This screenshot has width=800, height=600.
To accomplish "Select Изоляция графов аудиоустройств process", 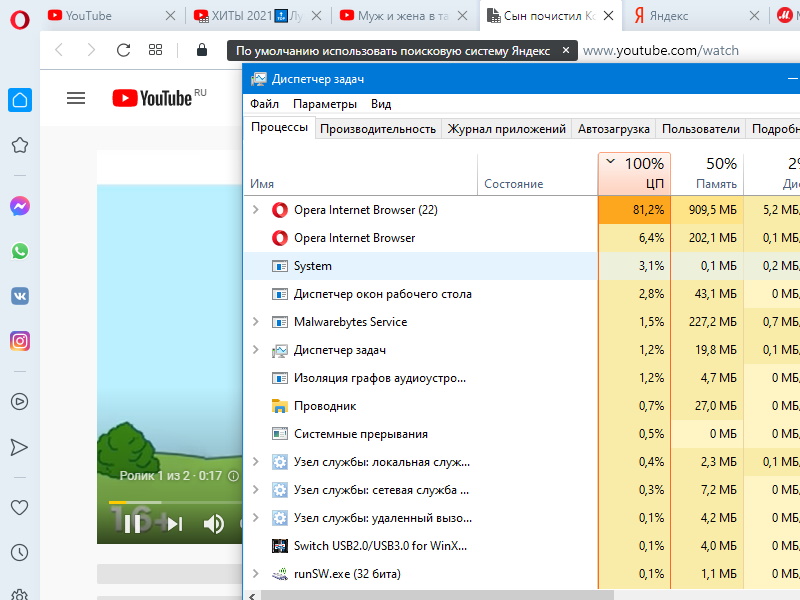I will (x=521, y=378).
